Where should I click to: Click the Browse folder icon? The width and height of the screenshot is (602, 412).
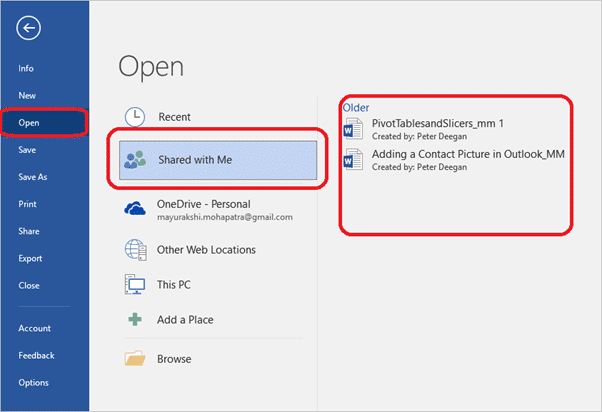click(135, 358)
